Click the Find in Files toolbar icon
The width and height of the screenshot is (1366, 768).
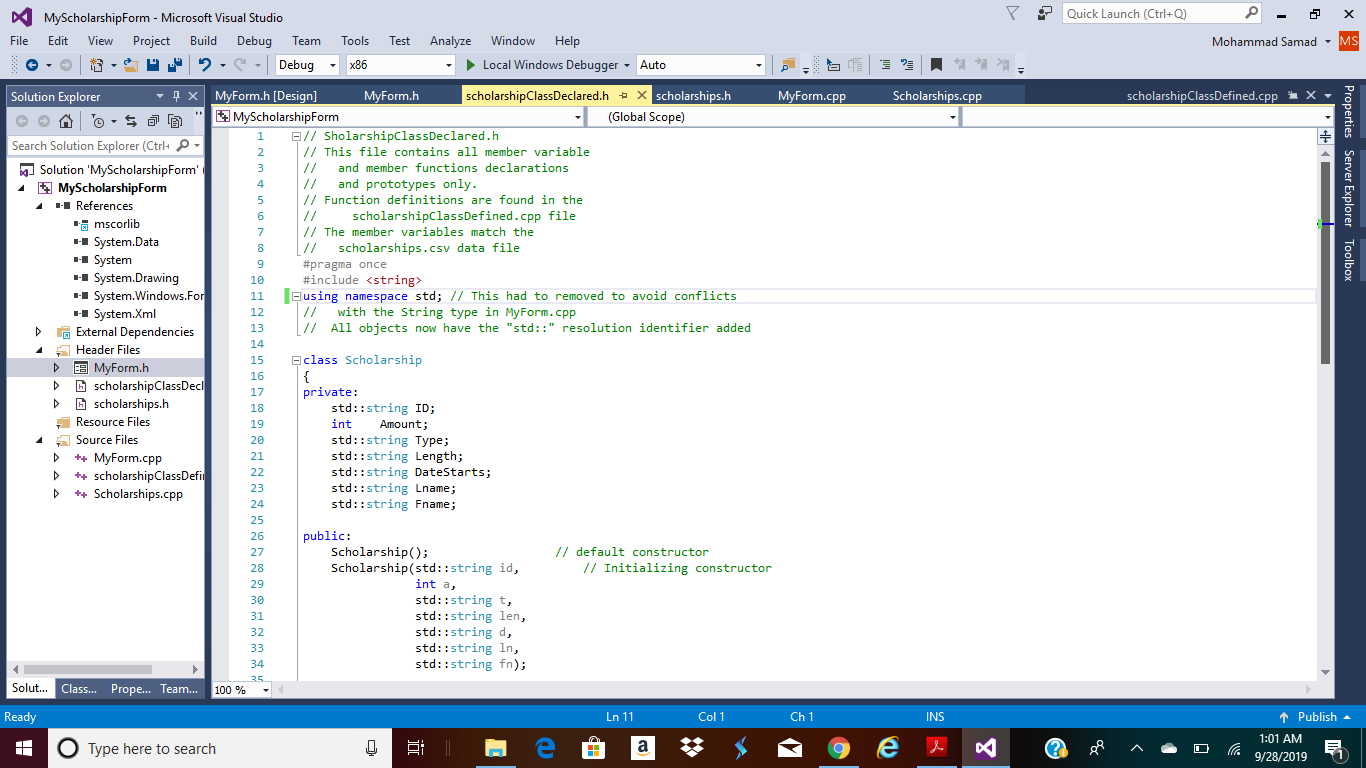pos(788,65)
